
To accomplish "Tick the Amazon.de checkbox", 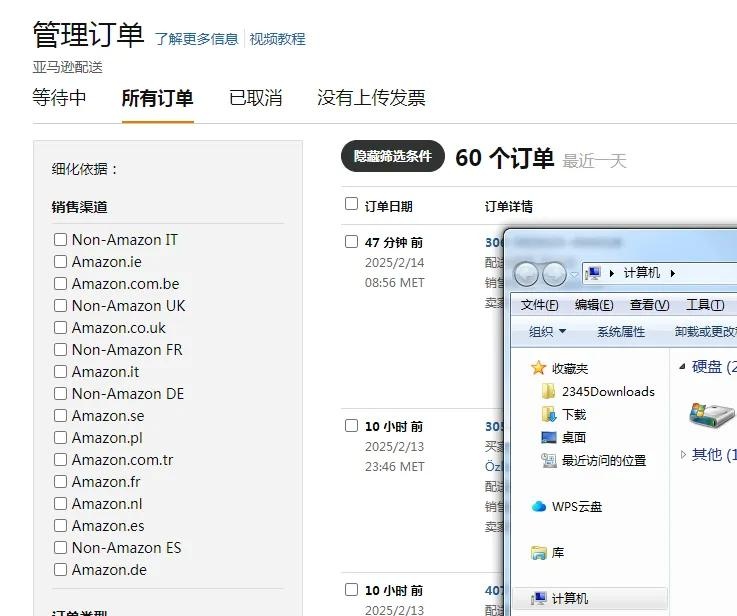I will (x=60, y=570).
